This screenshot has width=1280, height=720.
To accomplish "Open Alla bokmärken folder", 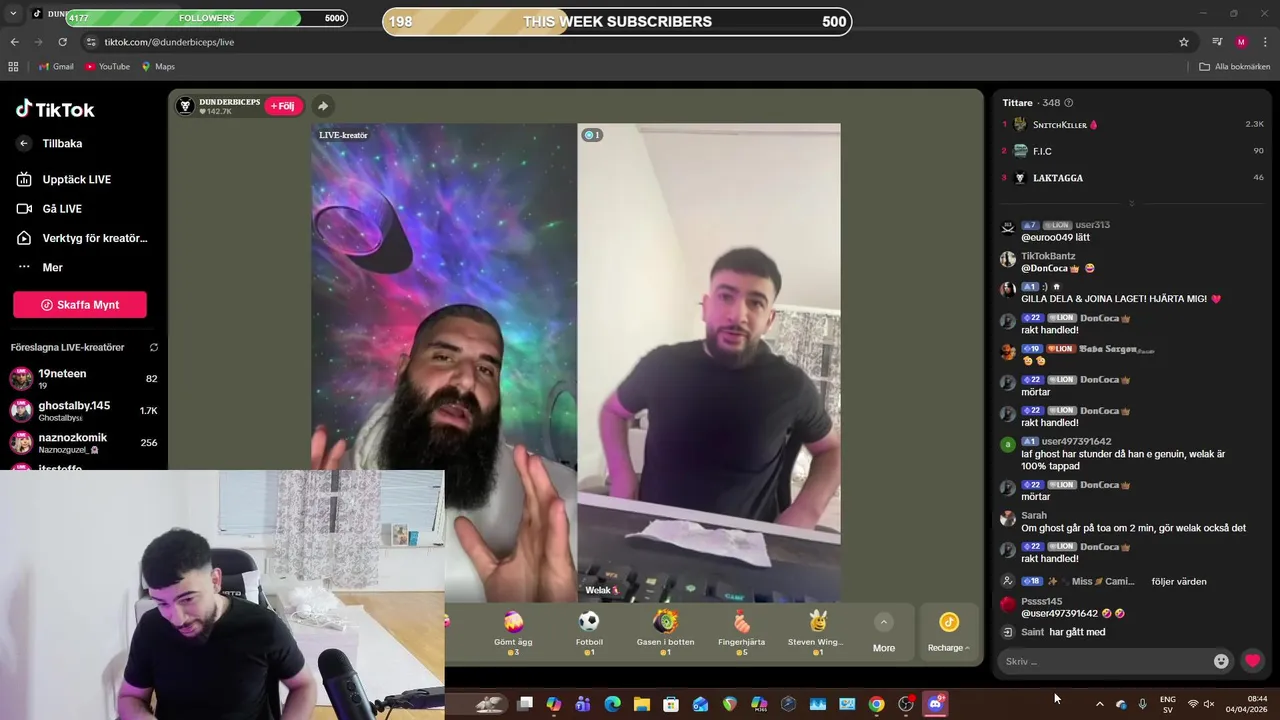I will tap(1235, 67).
